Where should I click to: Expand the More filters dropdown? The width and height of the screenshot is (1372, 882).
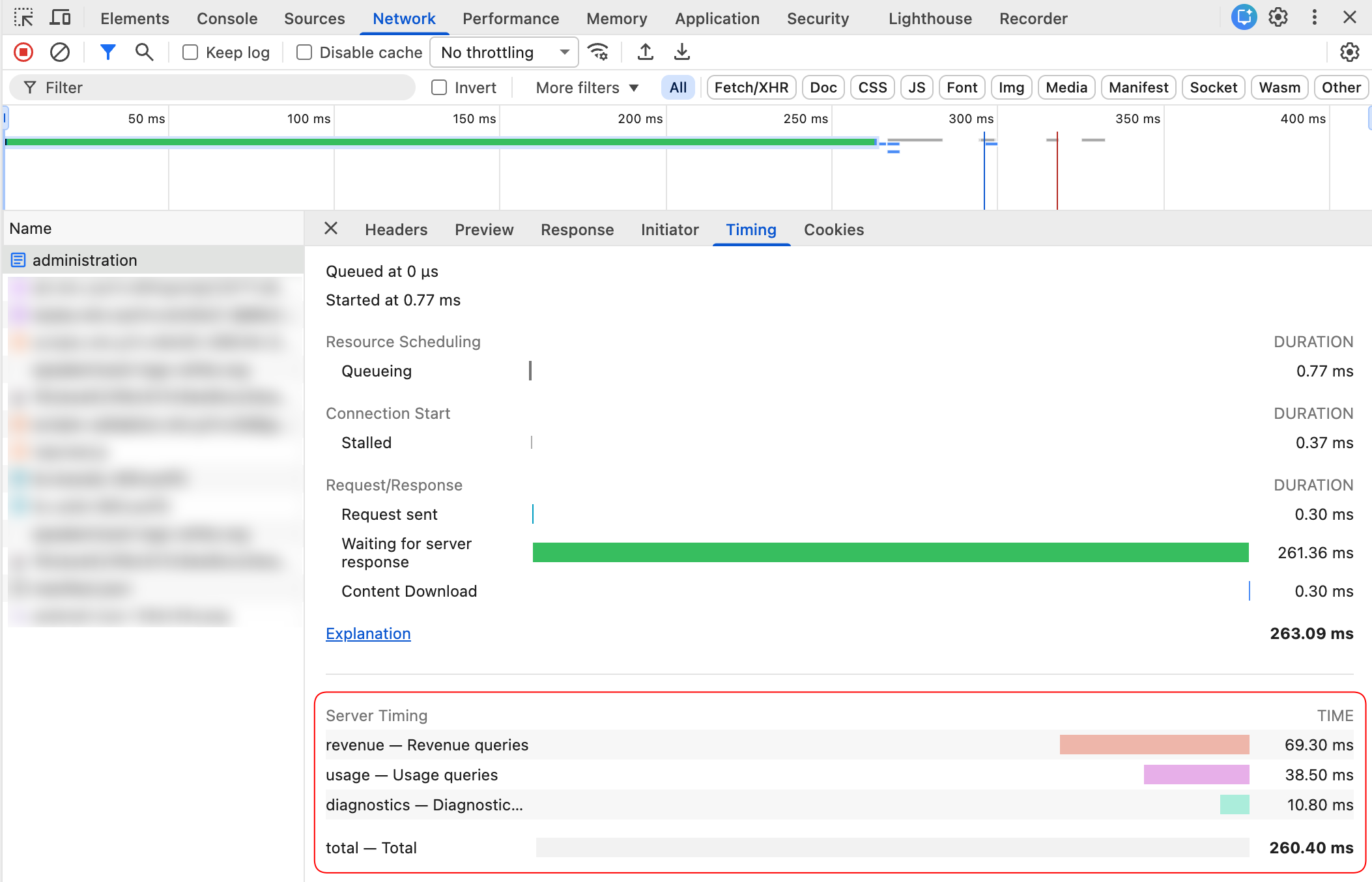[587, 87]
